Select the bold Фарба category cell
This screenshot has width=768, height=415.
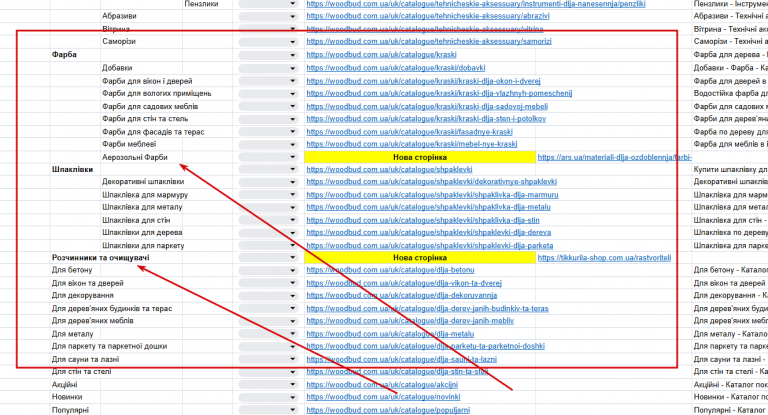pos(64,55)
